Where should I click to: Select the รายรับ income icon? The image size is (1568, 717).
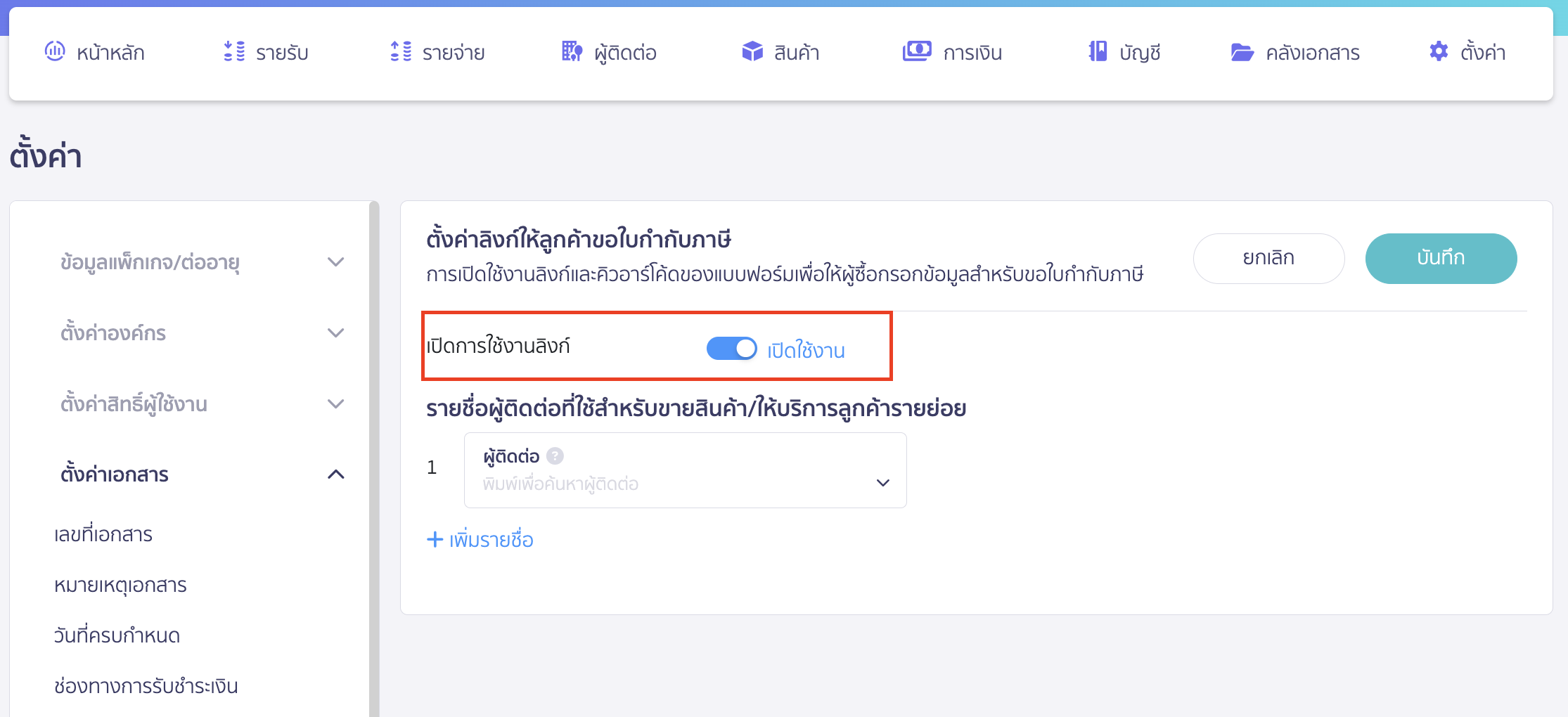click(233, 51)
